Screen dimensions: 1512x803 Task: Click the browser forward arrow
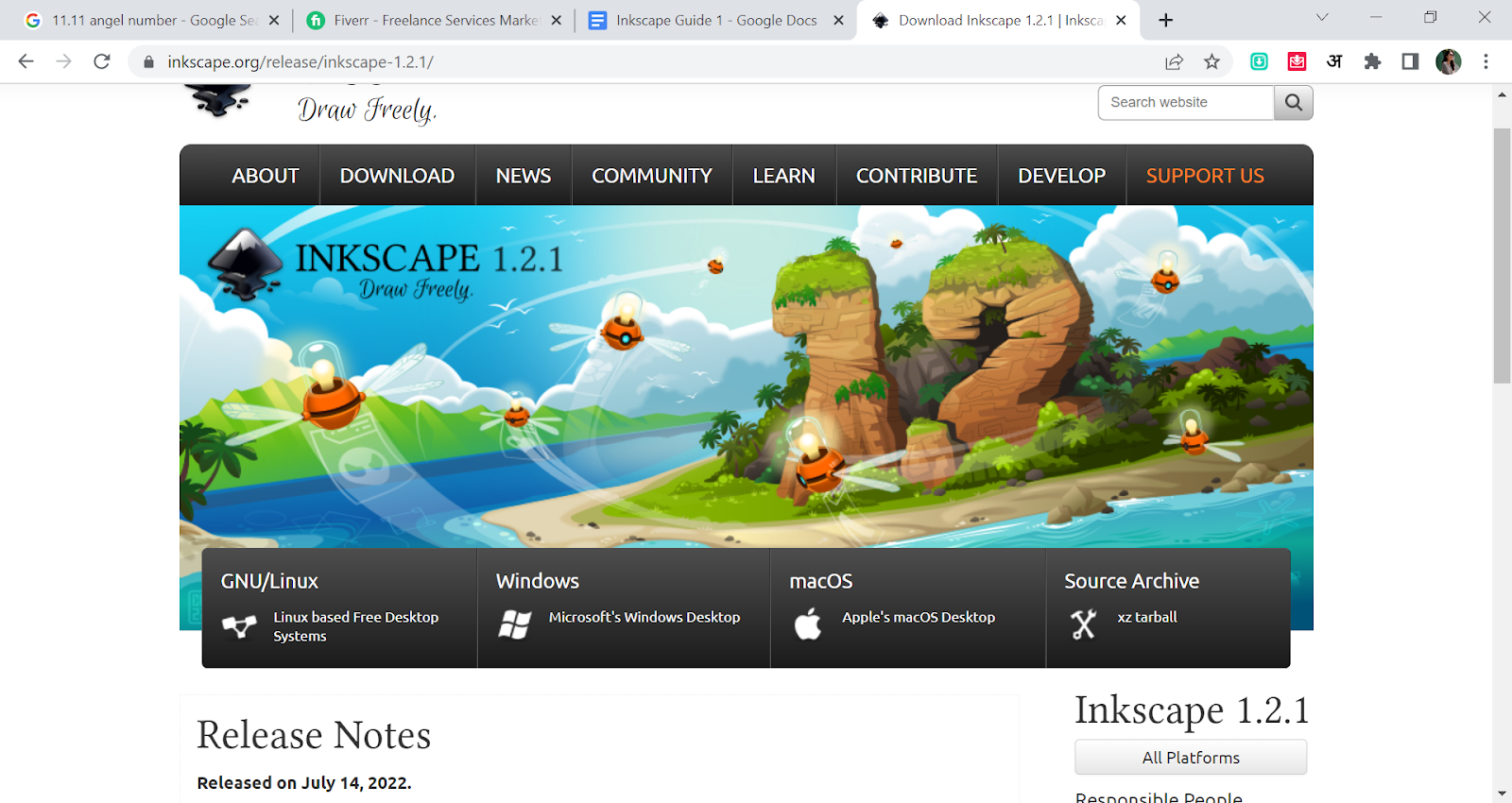pyautogui.click(x=63, y=61)
